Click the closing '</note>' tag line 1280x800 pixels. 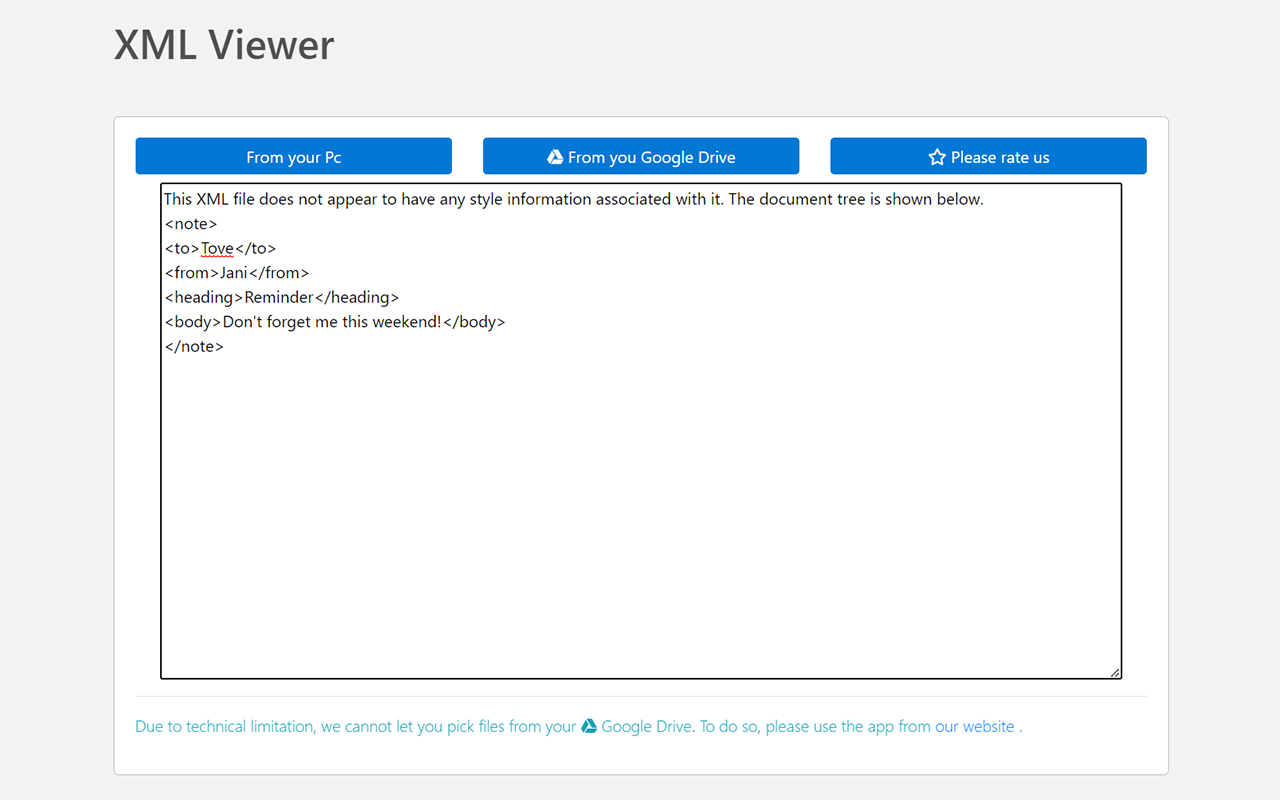pos(194,346)
